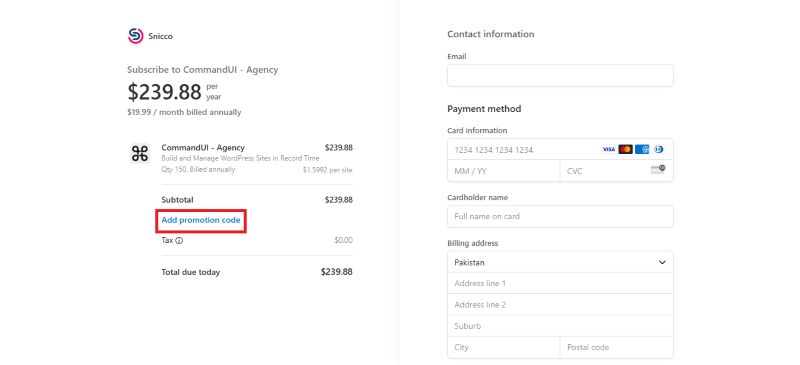The width and height of the screenshot is (800, 365).
Task: Focus the Email input field
Action: point(560,76)
